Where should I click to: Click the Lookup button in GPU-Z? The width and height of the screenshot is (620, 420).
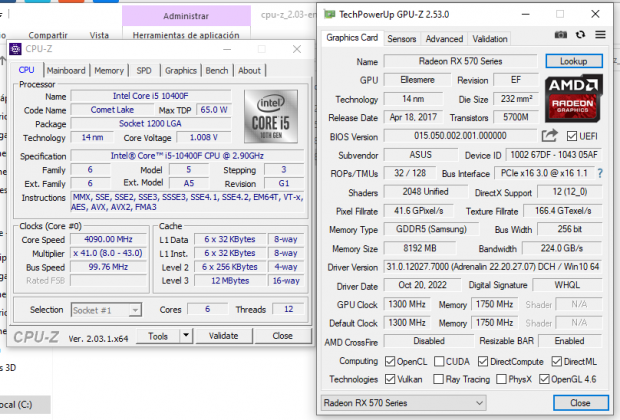coord(574,61)
